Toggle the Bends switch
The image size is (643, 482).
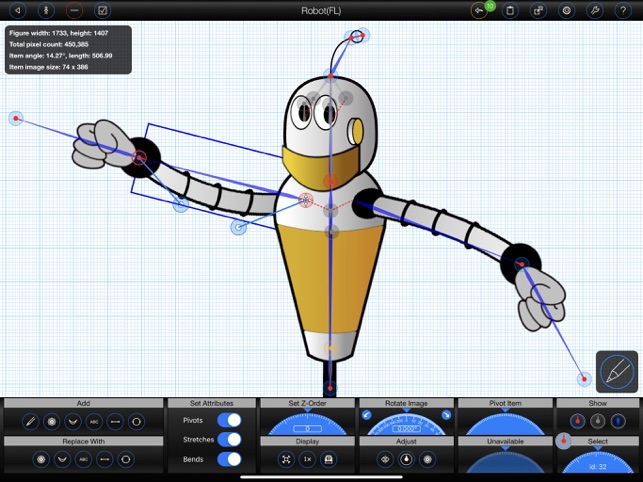[x=229, y=459]
